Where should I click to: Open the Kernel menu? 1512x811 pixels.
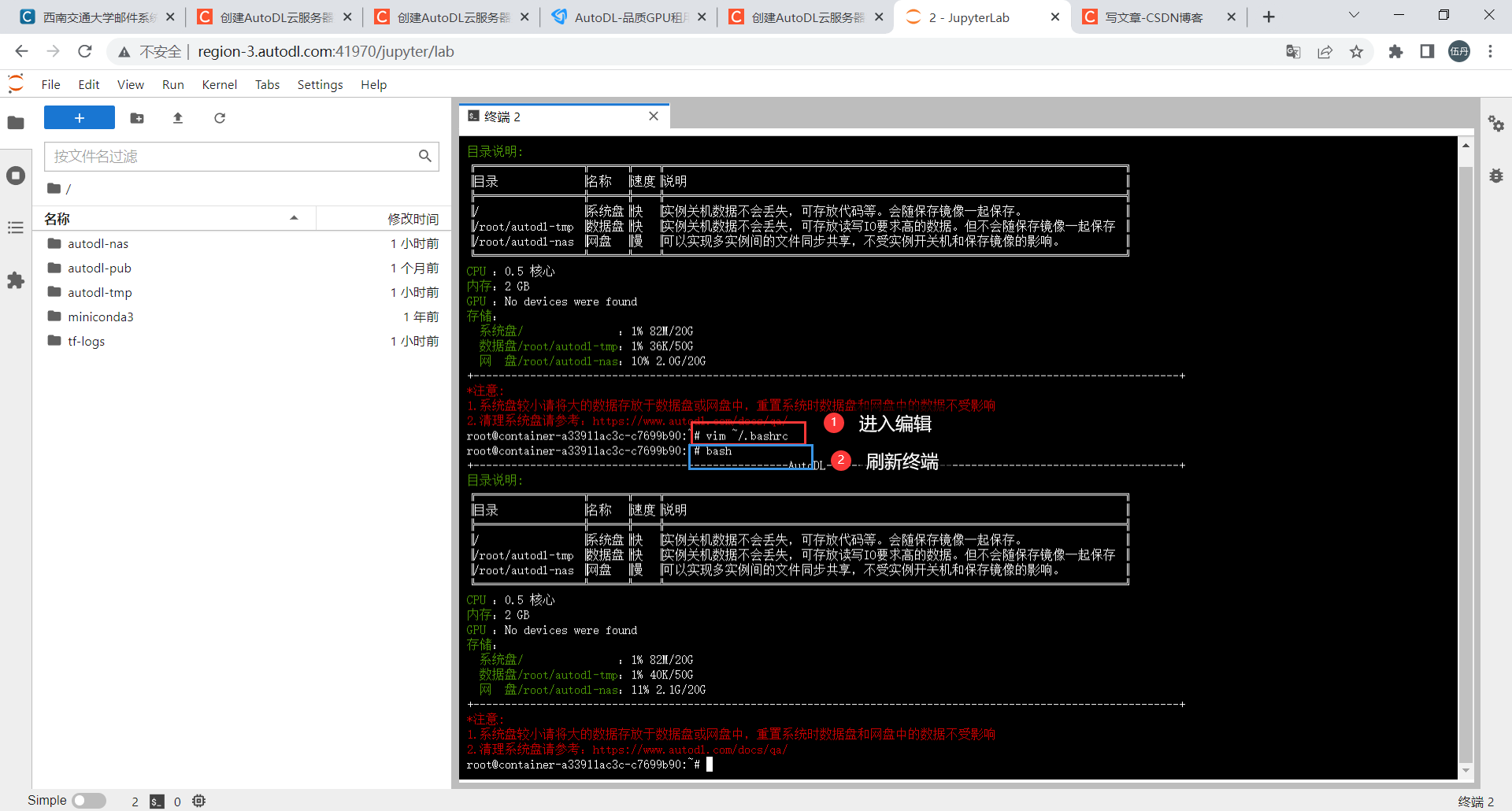(x=220, y=85)
